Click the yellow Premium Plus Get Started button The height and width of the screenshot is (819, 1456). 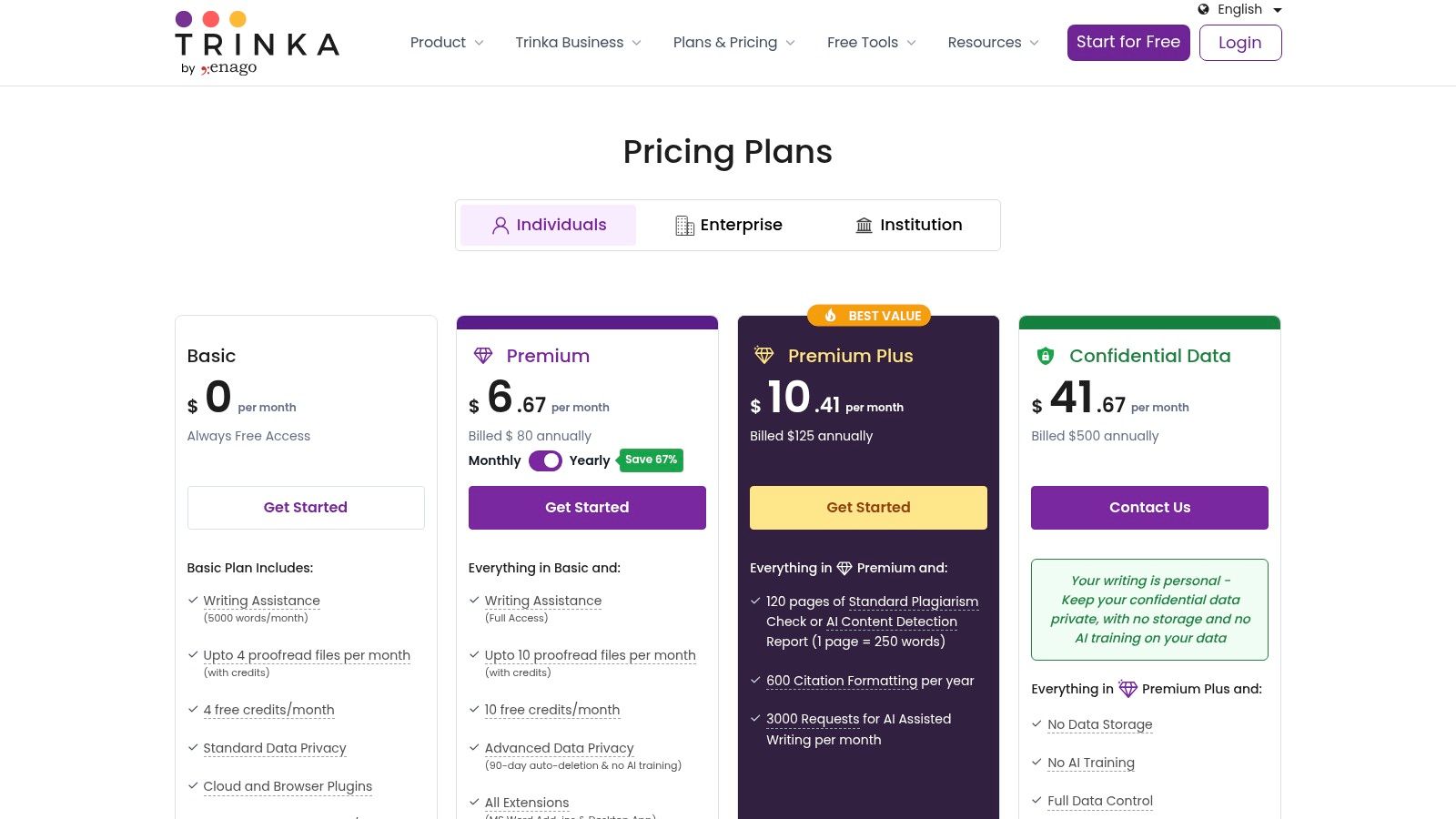(868, 508)
